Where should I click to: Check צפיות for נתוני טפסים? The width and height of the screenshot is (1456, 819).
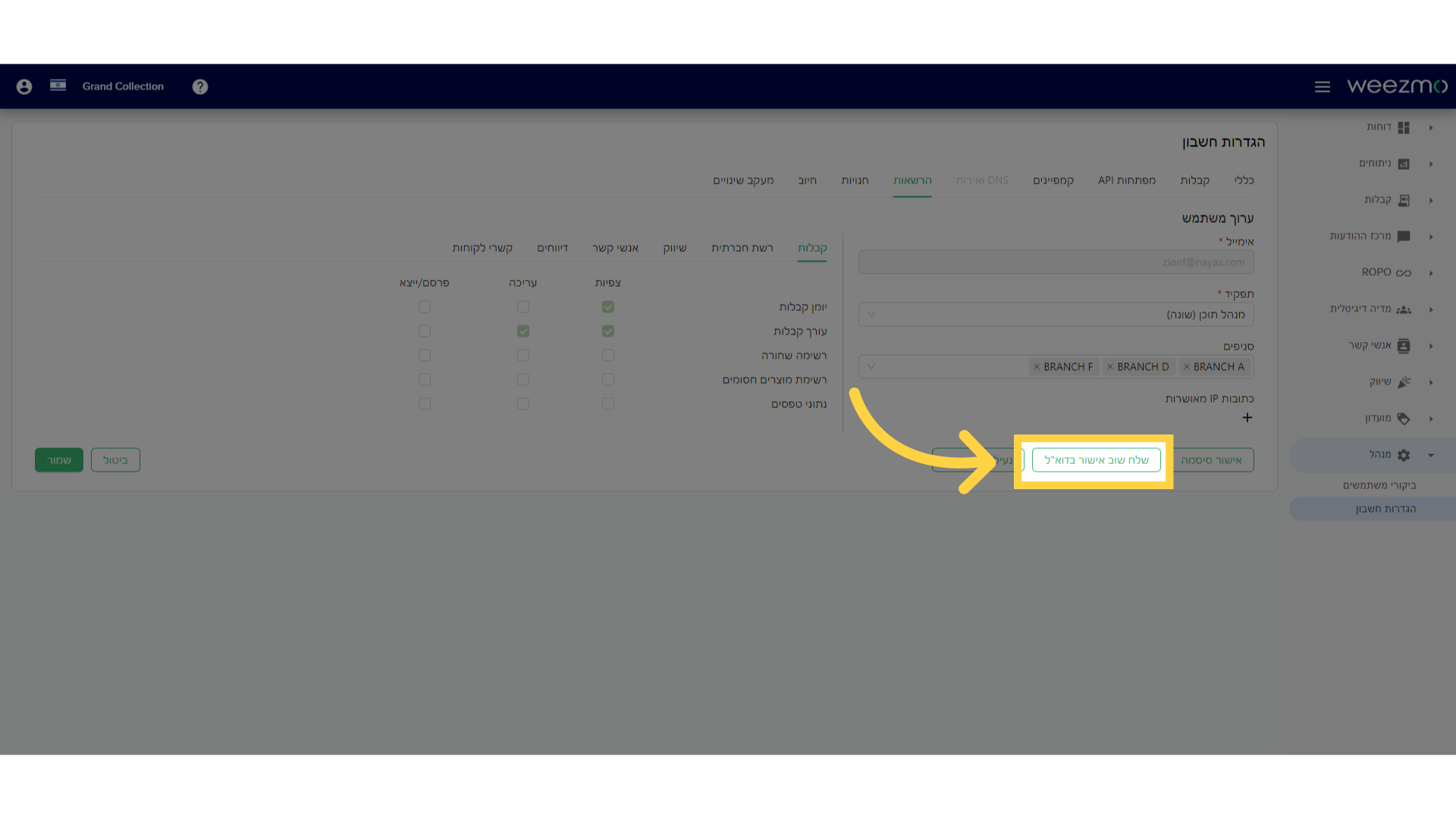pos(608,404)
